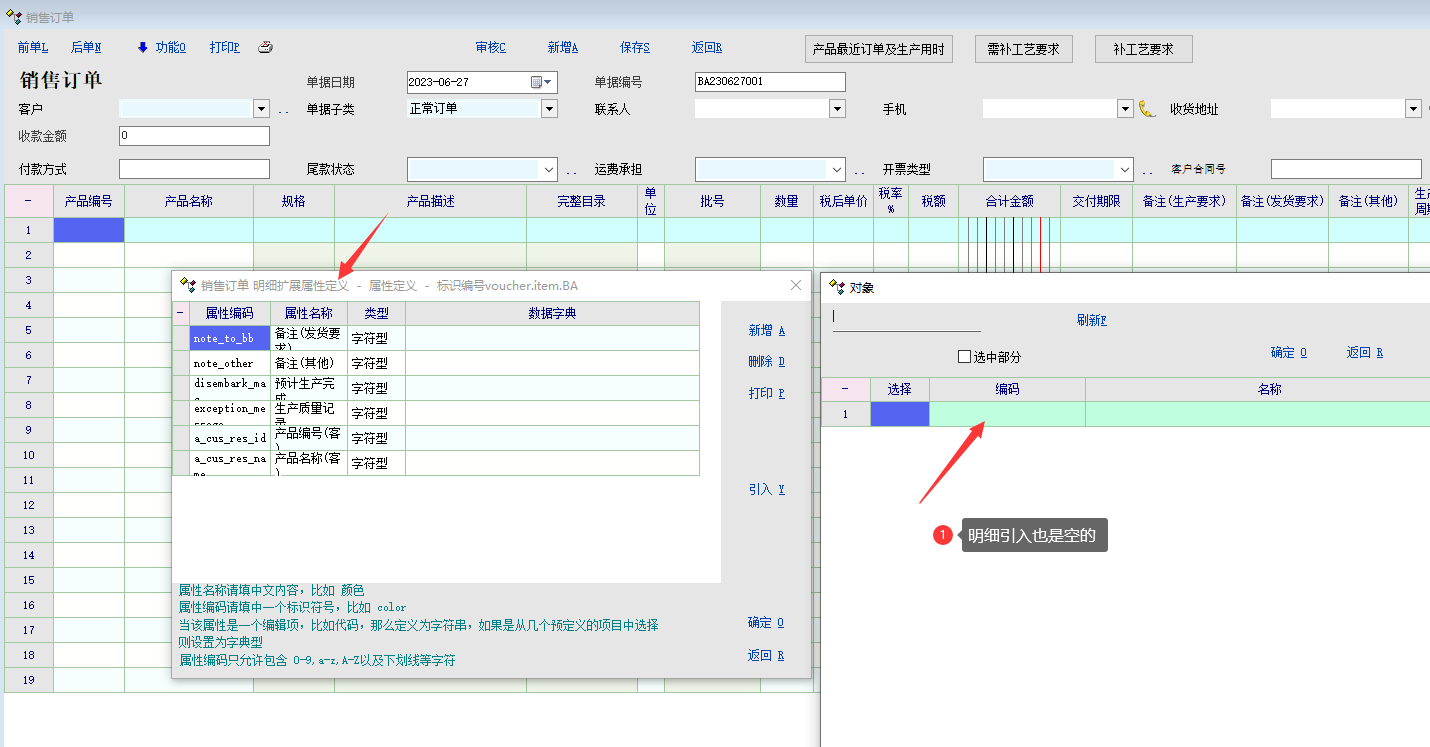The height and width of the screenshot is (747, 1430).
Task: Click the yellow phone icon beside 手机
Action: pos(1147,109)
